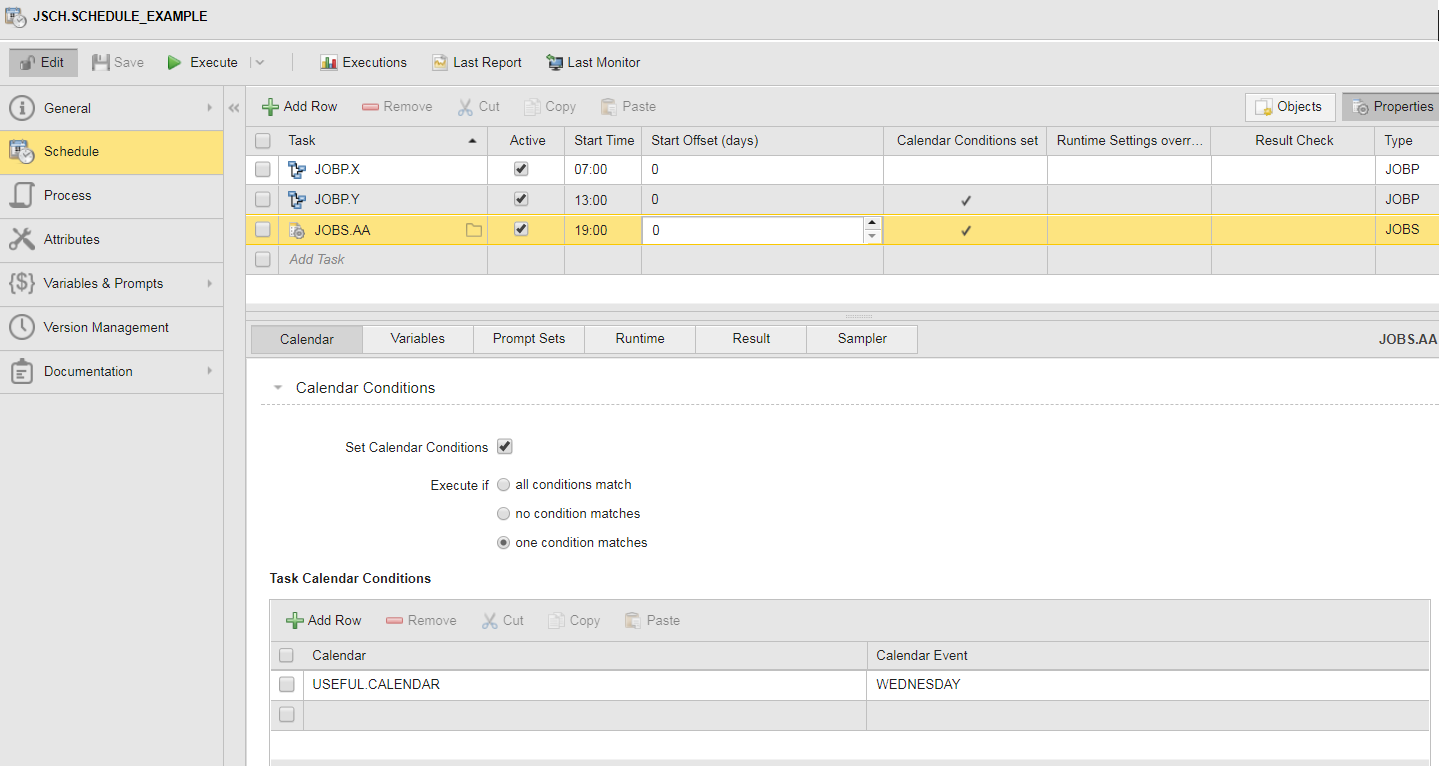Viewport: 1439px width, 766px height.
Task: Increment Start Offset using the up arrow
Action: point(871,223)
